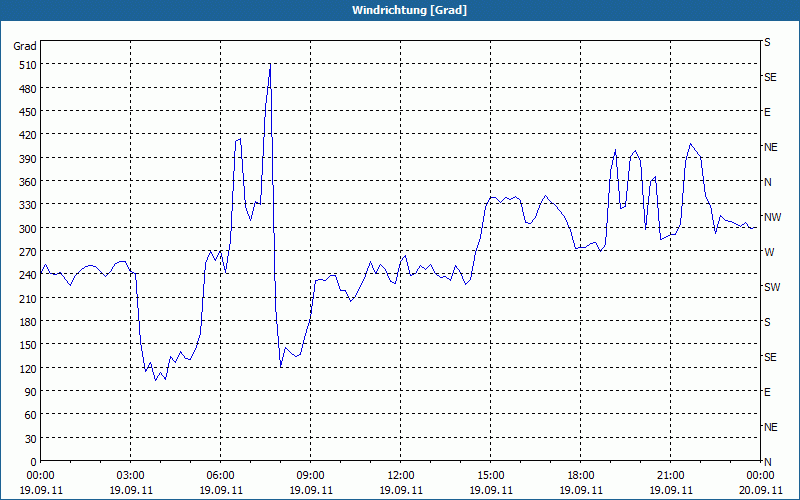800x500 pixels.
Task: Click the SW compass label
Action: tap(772, 287)
